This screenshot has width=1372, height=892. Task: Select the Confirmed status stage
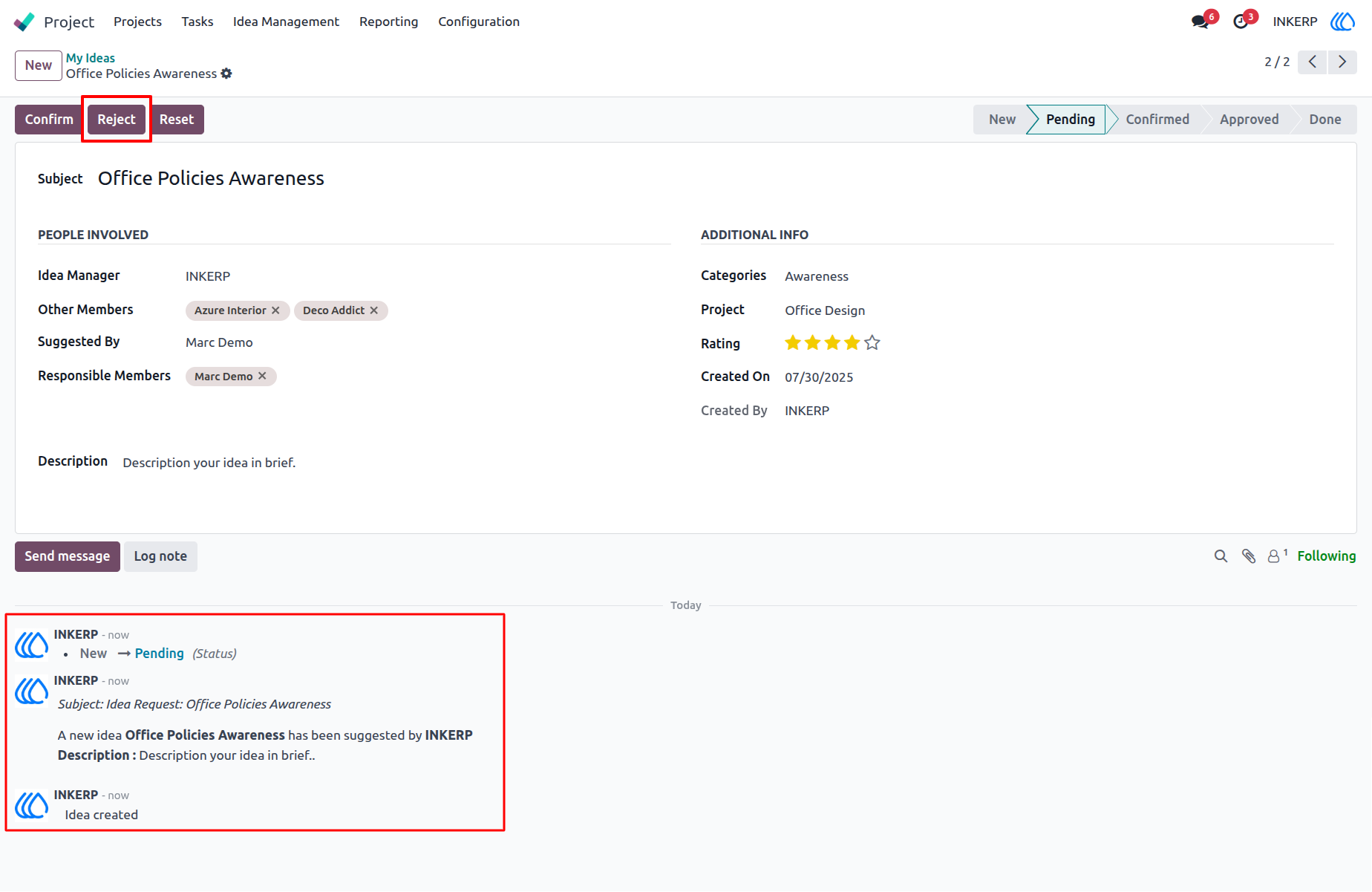(1157, 120)
